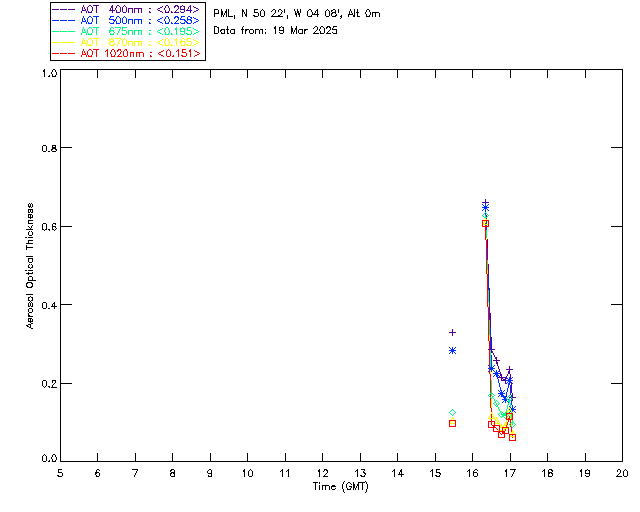Click the x-axis label 9
Screen dimensions: 640x512
point(210,473)
